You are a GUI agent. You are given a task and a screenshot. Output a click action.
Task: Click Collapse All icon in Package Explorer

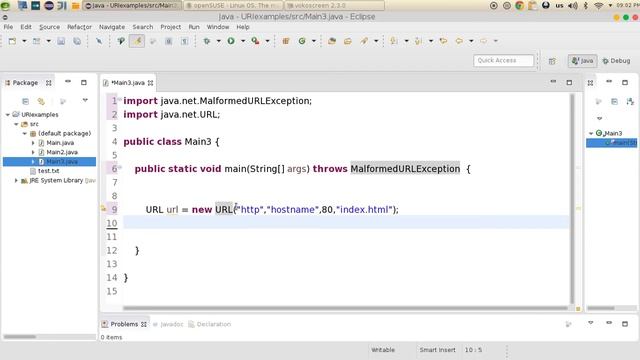pyautogui.click(x=25, y=101)
